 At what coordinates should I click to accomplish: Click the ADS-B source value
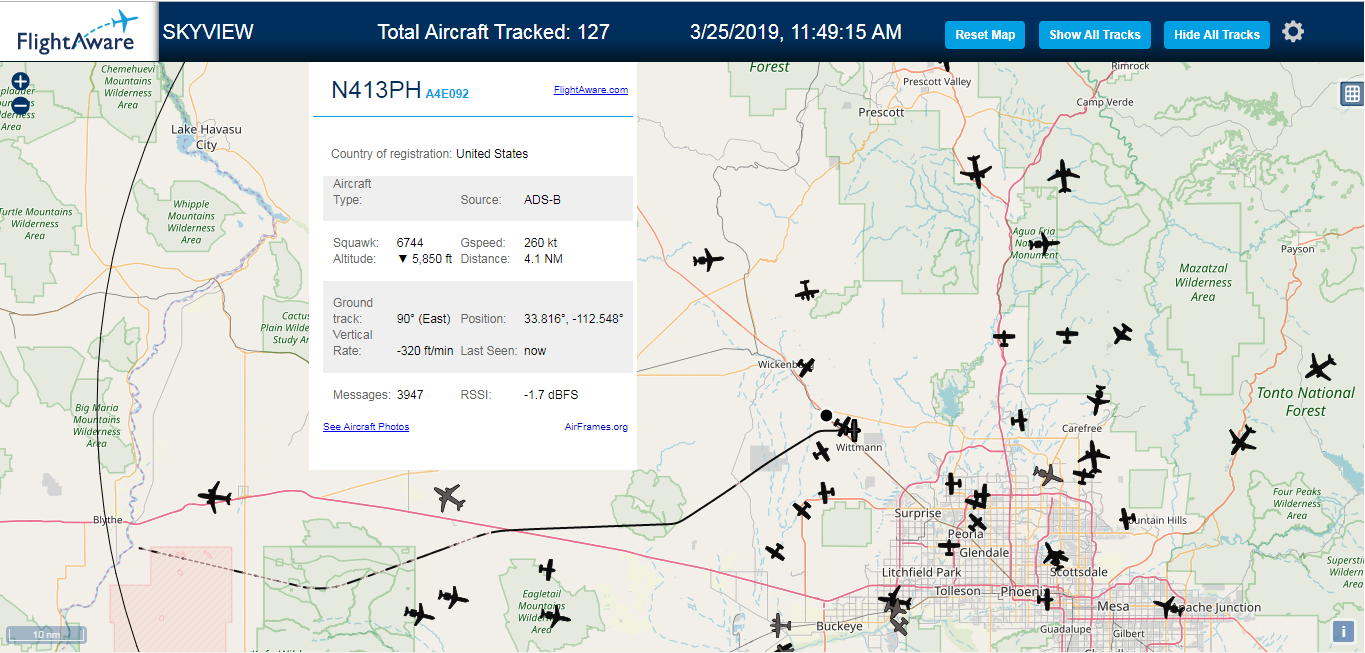(x=542, y=200)
